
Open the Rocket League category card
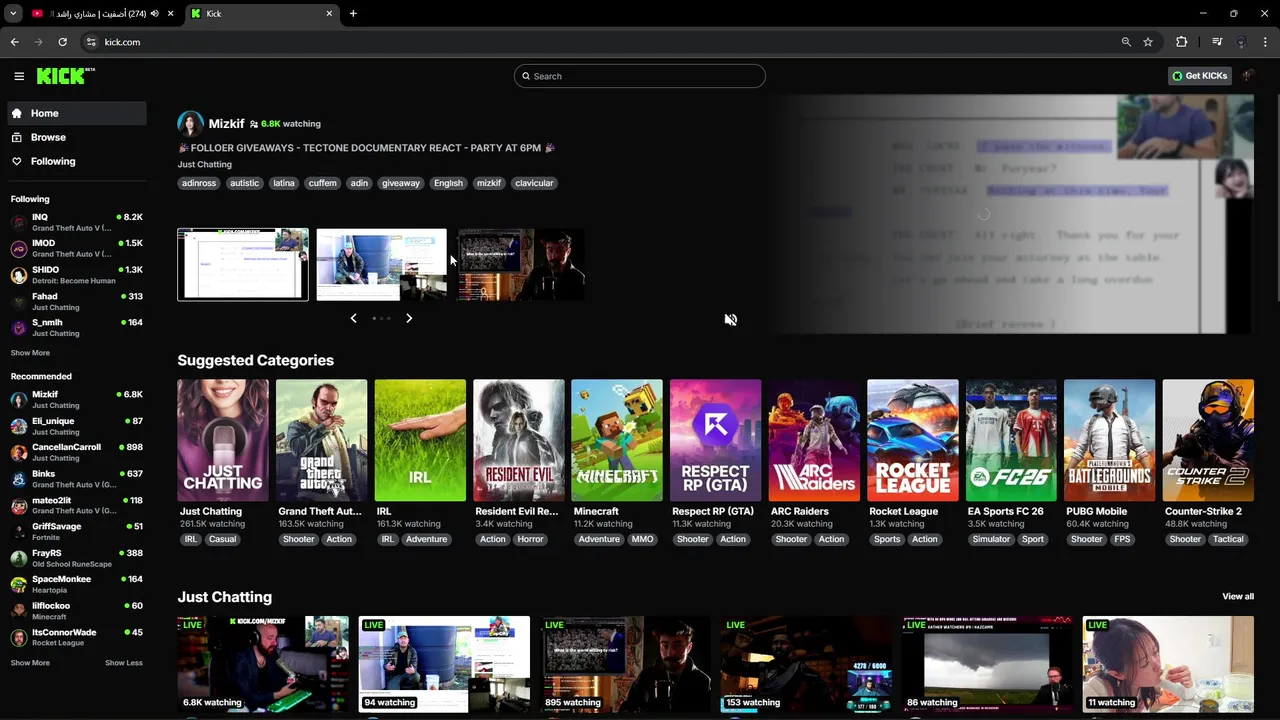pos(912,440)
